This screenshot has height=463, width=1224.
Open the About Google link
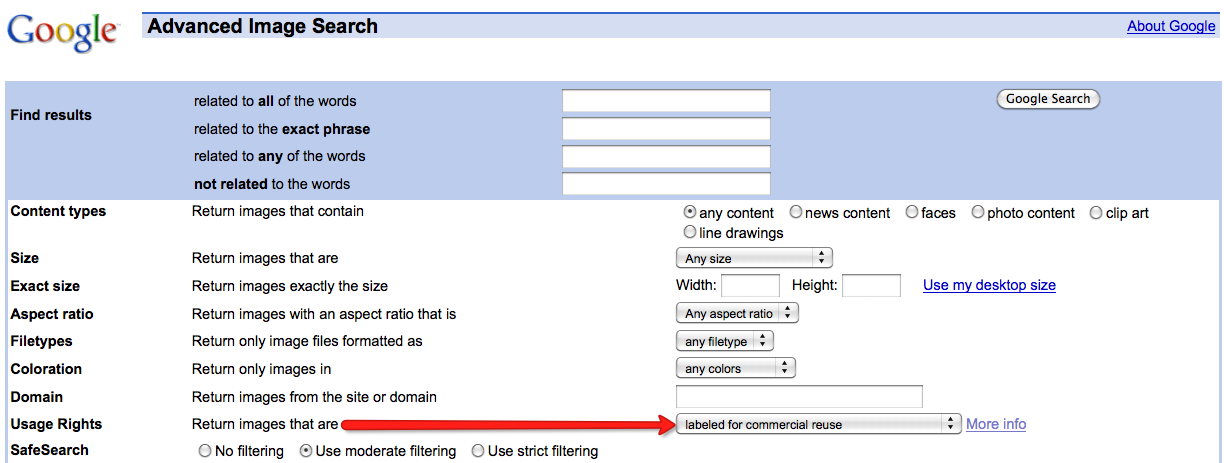[1170, 26]
